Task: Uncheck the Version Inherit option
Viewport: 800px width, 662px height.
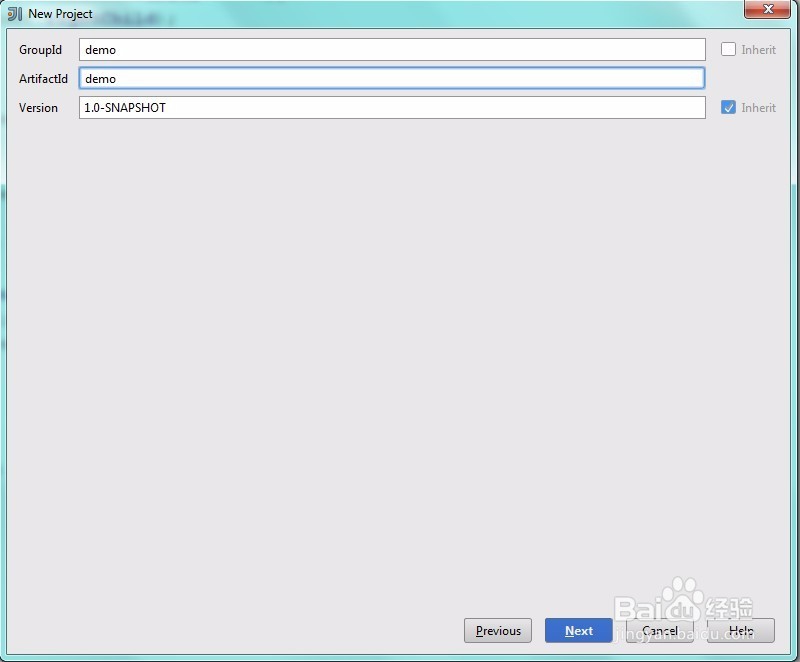Action: (728, 108)
